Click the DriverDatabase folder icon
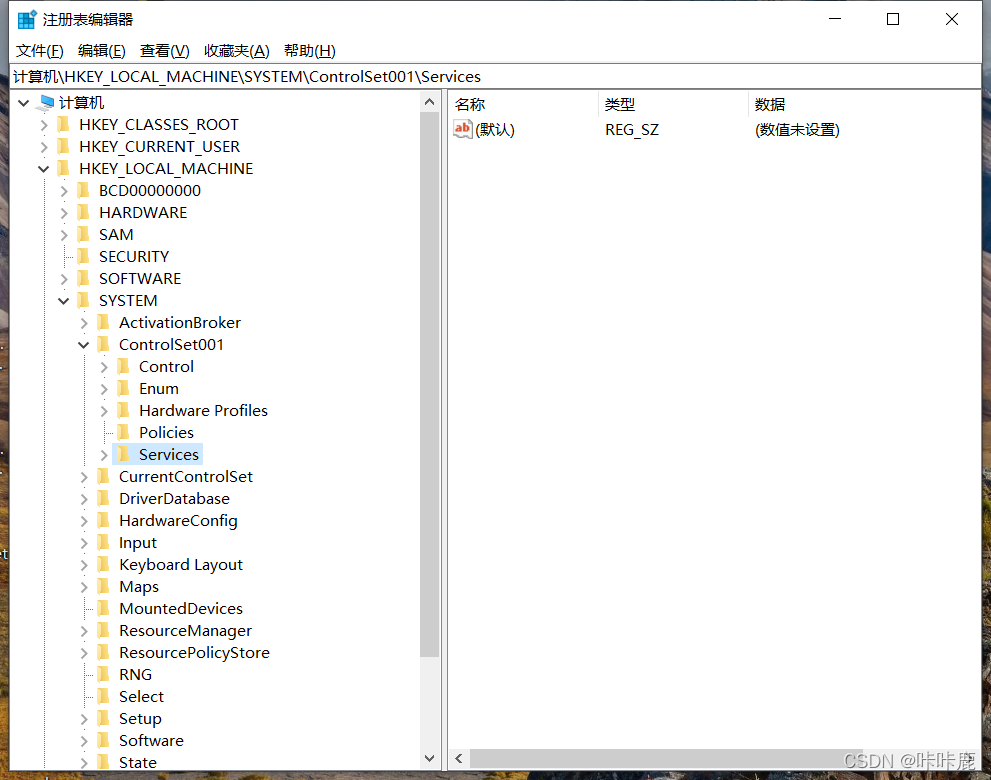 pyautogui.click(x=104, y=499)
